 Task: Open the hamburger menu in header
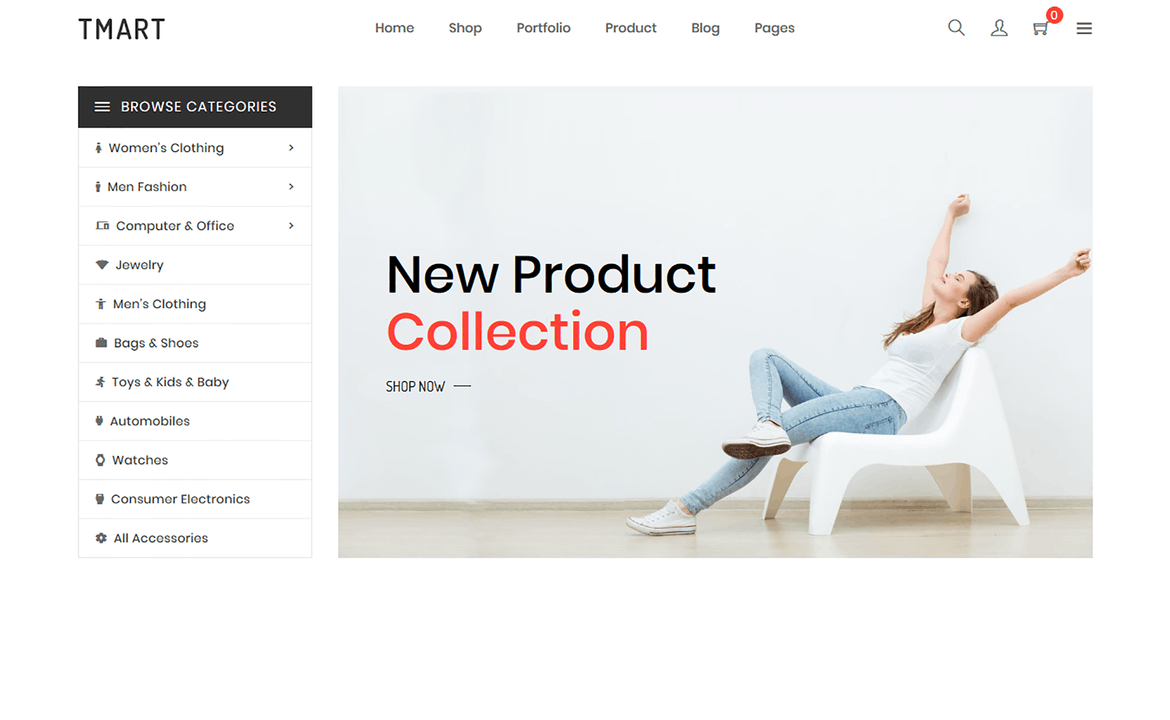tap(1084, 28)
